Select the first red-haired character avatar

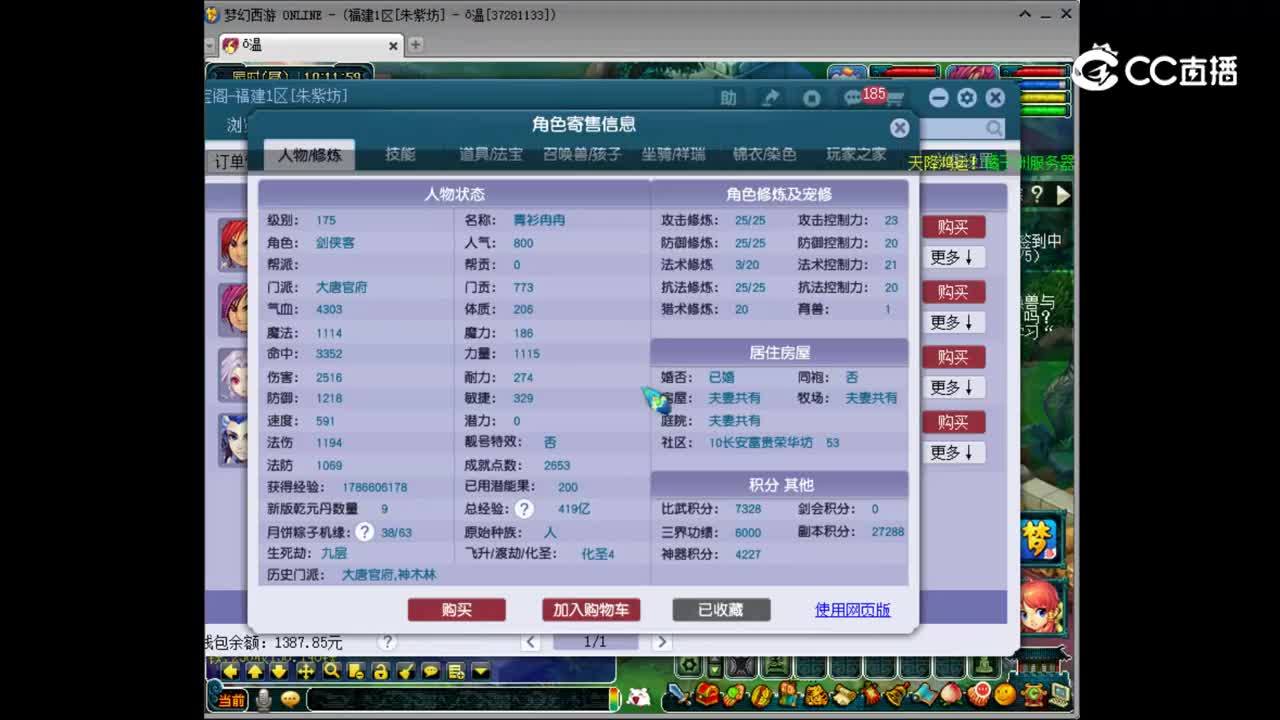click(x=233, y=244)
